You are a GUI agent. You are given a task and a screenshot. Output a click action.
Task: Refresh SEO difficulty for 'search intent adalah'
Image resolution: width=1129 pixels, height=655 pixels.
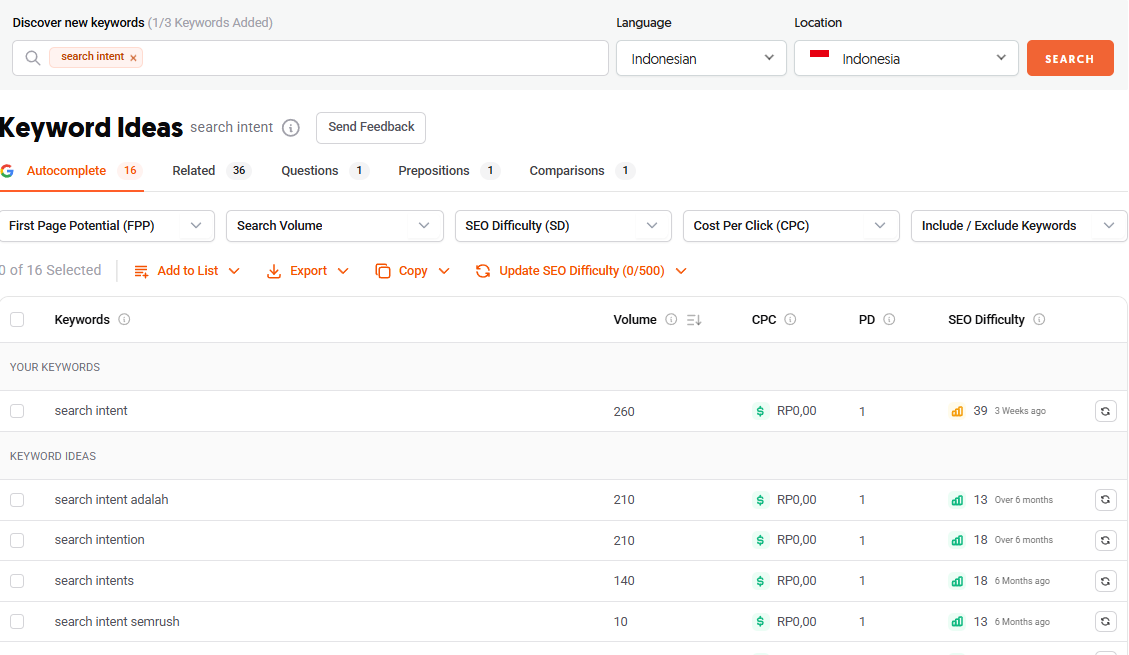click(x=1105, y=500)
